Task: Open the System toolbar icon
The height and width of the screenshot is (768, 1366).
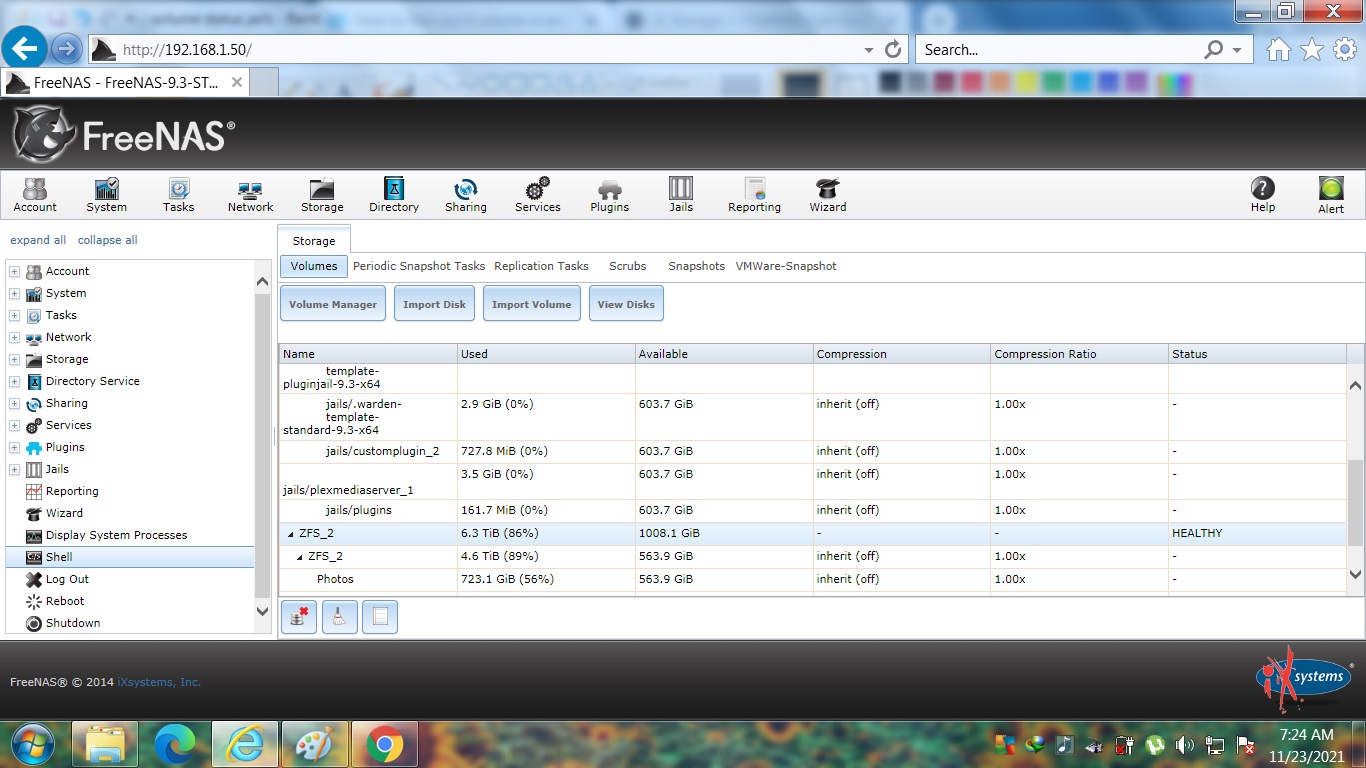Action: coord(106,195)
